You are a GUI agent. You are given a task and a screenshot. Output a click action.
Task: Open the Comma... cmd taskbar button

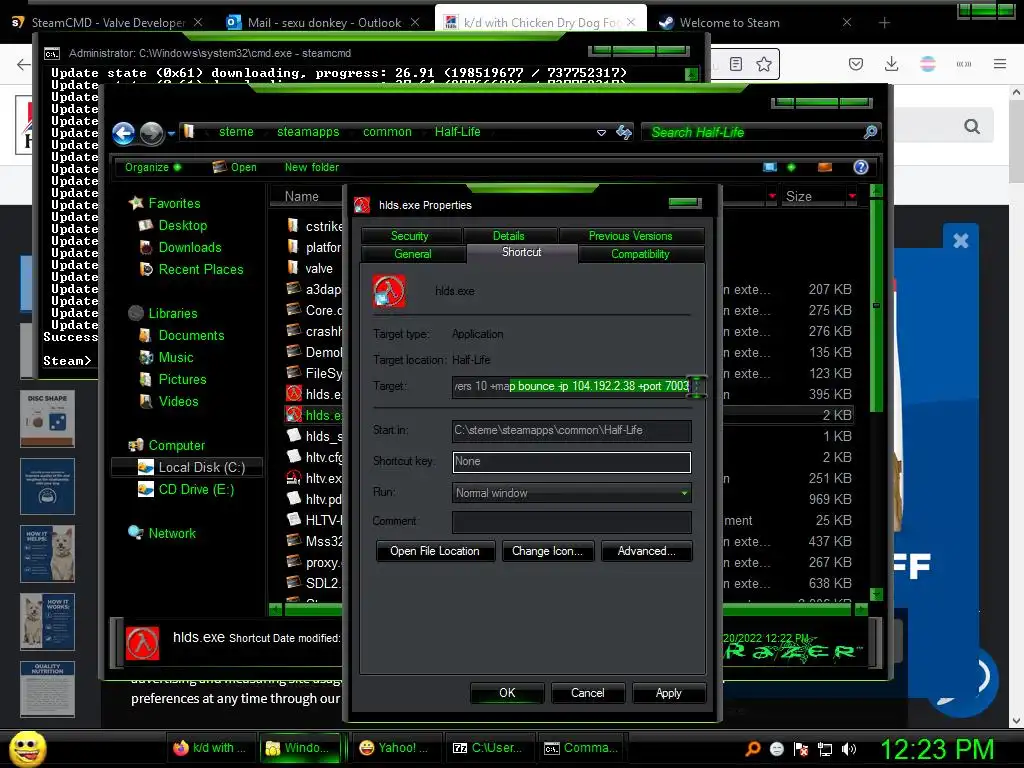point(581,748)
